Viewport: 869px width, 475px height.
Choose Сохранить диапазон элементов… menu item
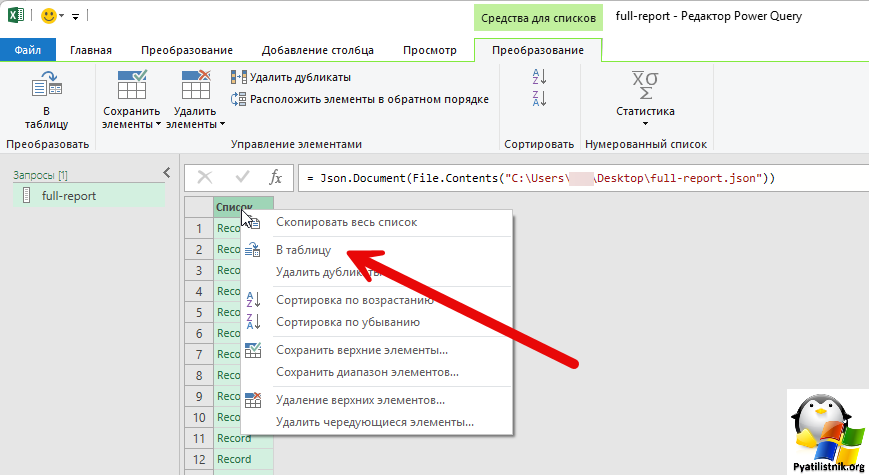[x=376, y=372]
